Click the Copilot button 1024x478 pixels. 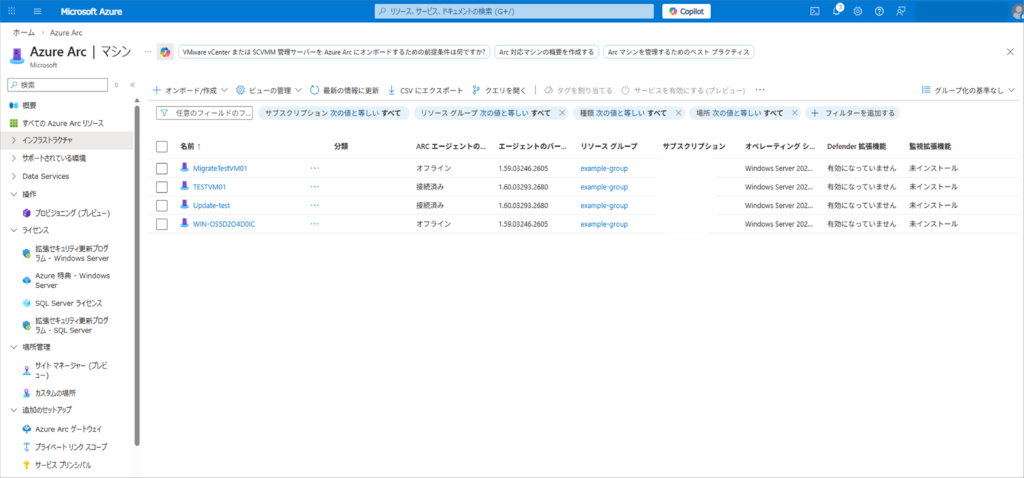click(x=686, y=11)
